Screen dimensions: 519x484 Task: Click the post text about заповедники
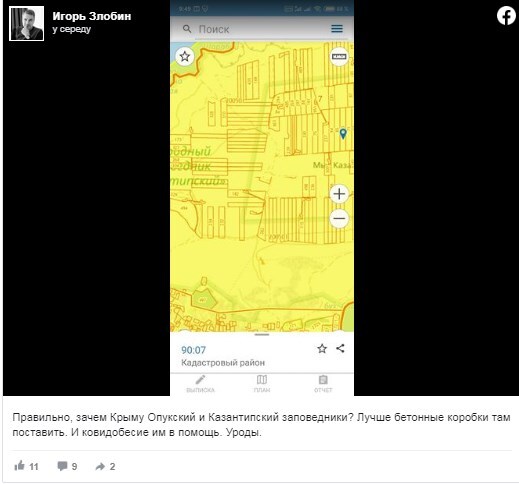click(x=261, y=425)
